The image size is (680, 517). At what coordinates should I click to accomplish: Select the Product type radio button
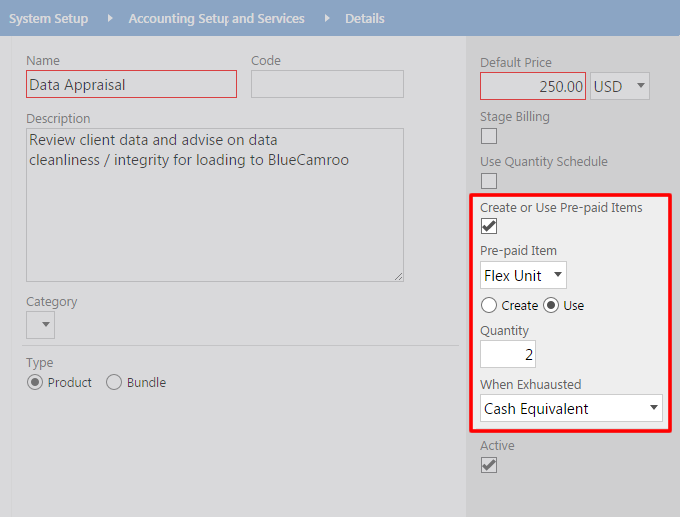pyautogui.click(x=35, y=383)
